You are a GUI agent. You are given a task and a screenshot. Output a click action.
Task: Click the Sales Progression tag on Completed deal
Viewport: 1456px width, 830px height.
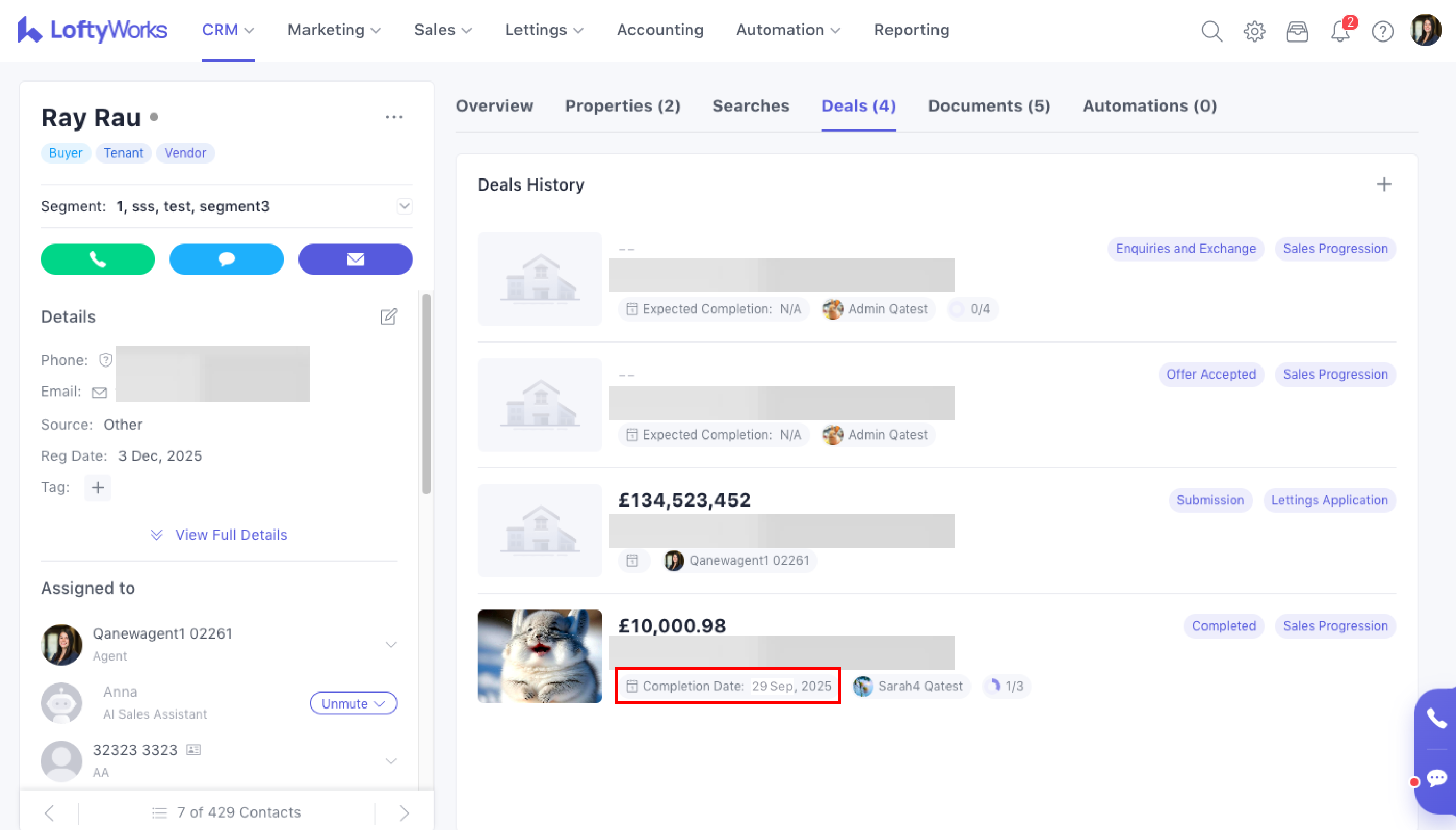pyautogui.click(x=1335, y=626)
